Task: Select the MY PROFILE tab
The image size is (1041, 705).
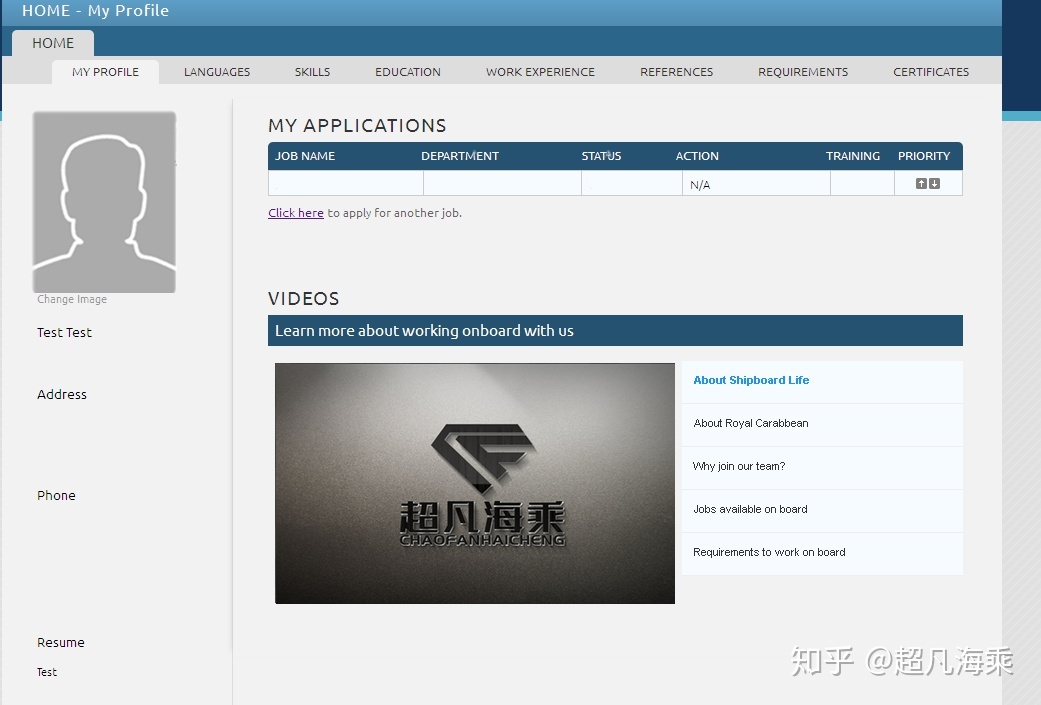Action: coord(106,72)
